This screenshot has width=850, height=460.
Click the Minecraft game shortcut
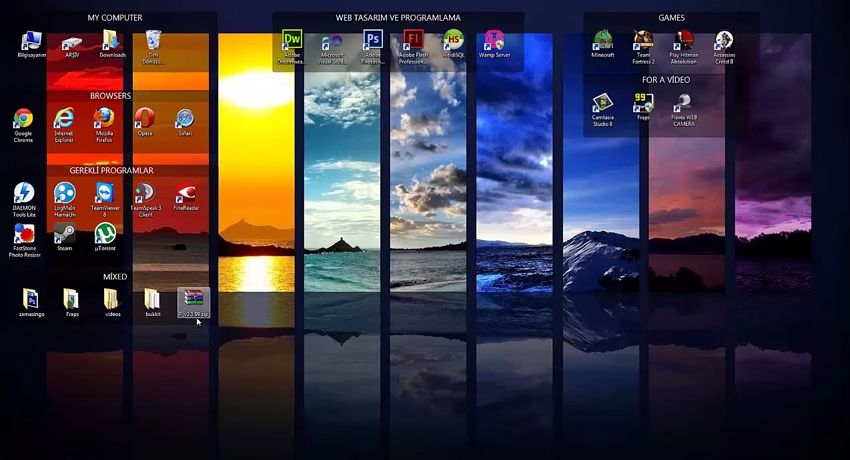(x=602, y=41)
